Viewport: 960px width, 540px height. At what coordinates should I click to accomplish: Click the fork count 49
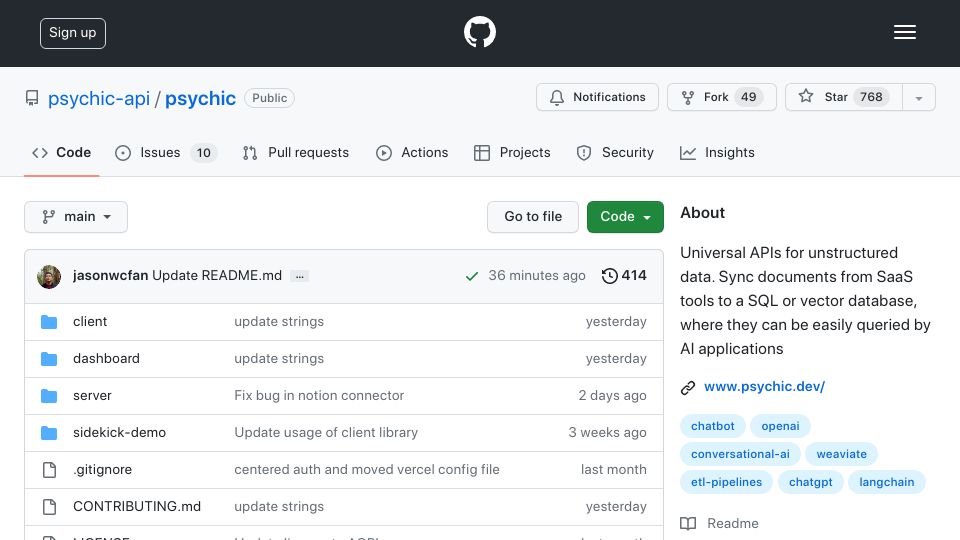748,97
